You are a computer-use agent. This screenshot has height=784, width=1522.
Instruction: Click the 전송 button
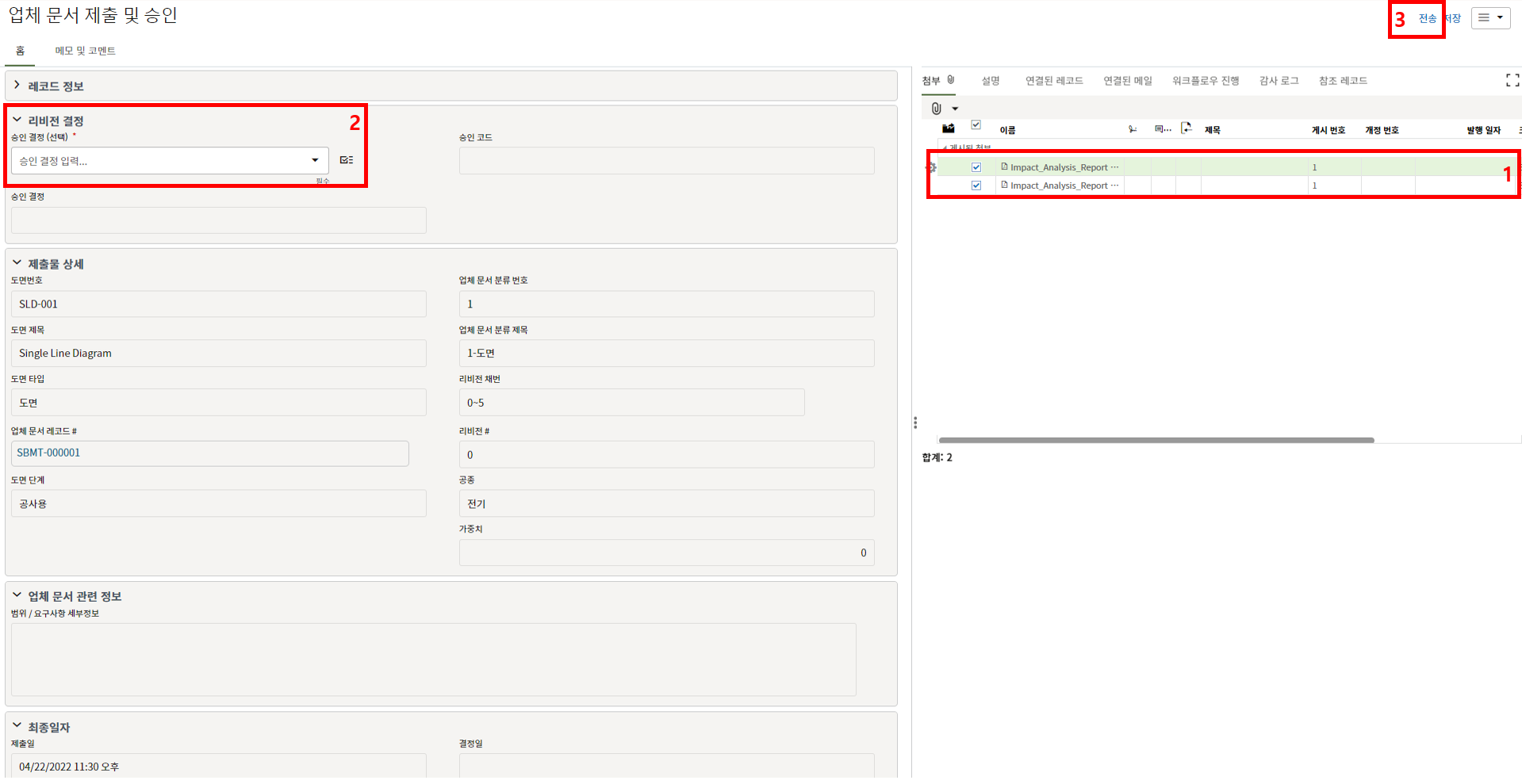1427,19
